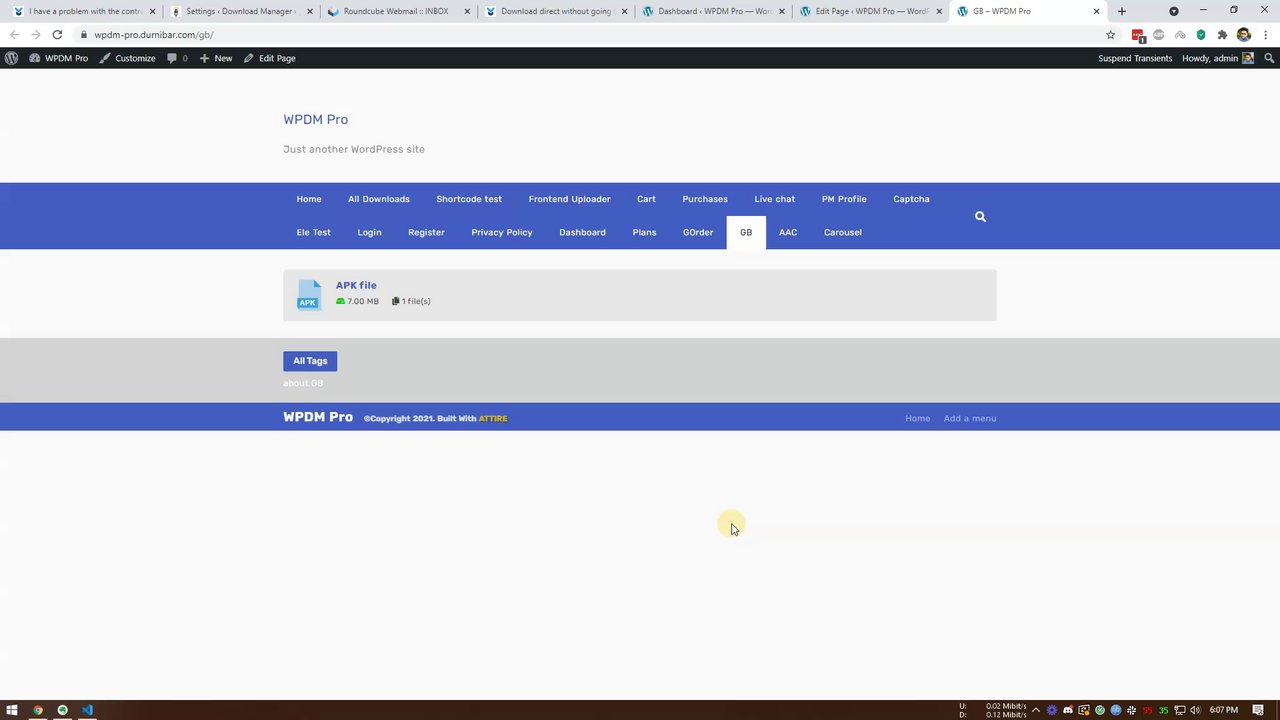Open the Extensions puzzle-piece menu

tap(1222, 35)
